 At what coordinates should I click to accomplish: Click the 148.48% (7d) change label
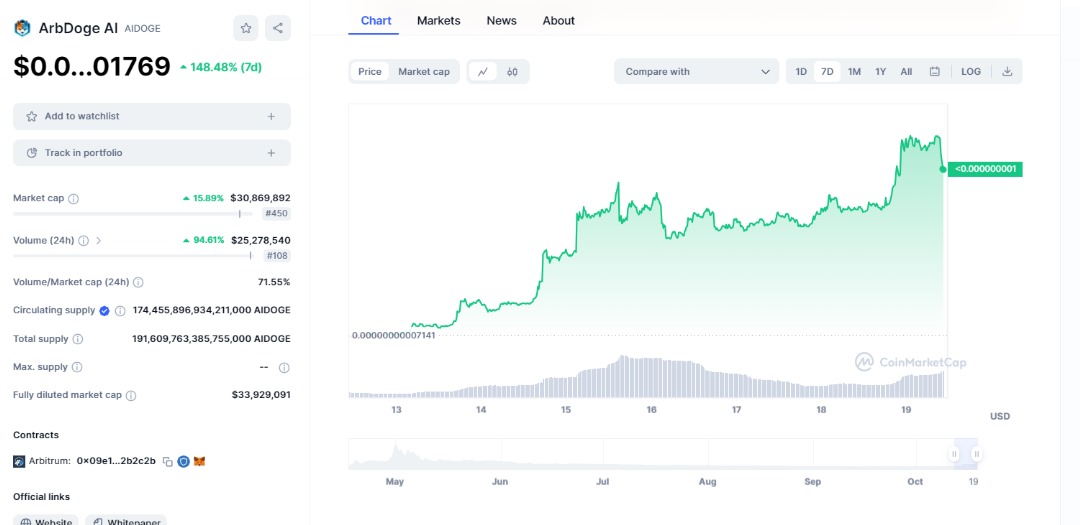pyautogui.click(x=220, y=68)
